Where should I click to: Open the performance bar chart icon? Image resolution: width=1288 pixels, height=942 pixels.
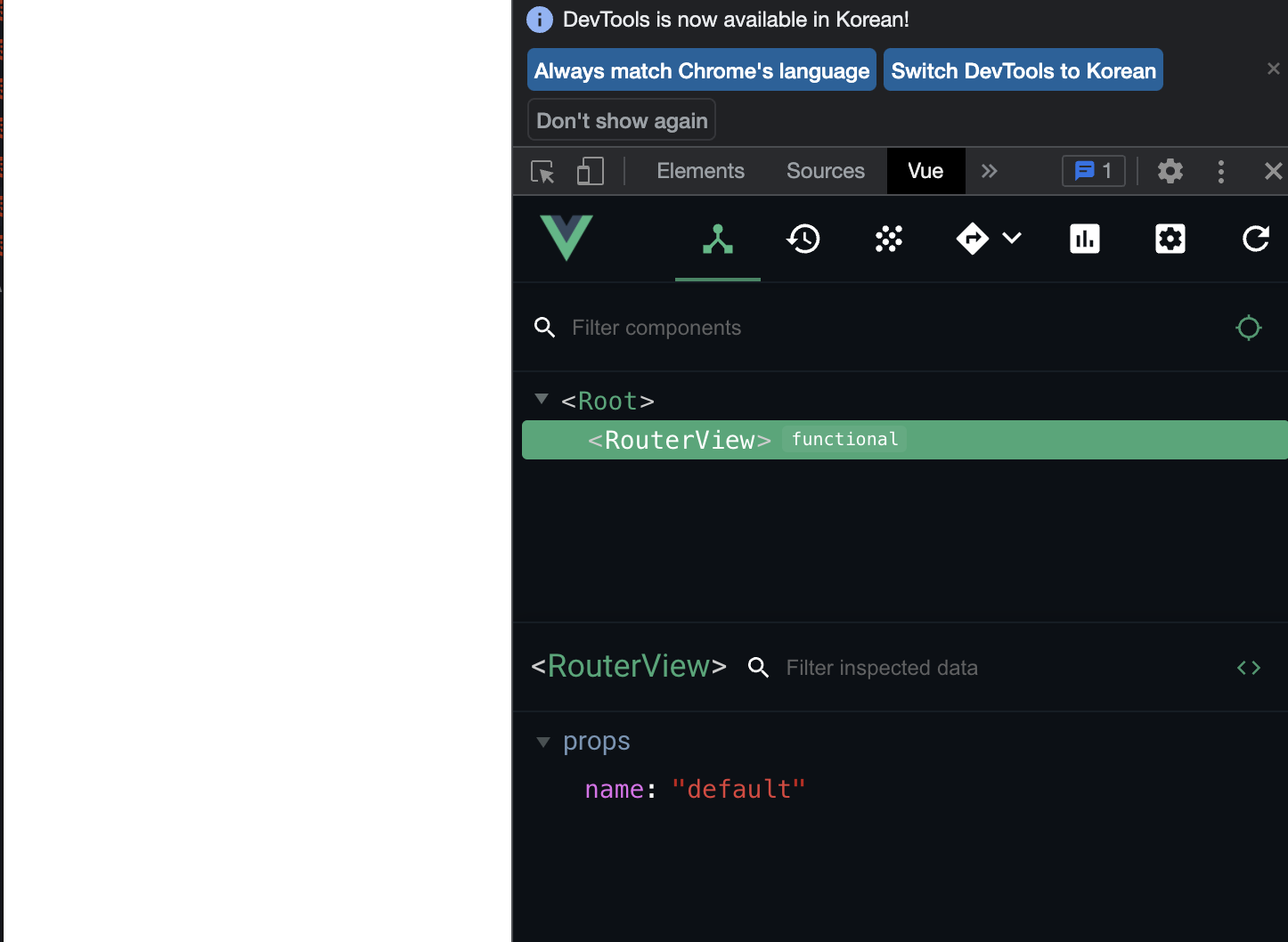[x=1085, y=239]
